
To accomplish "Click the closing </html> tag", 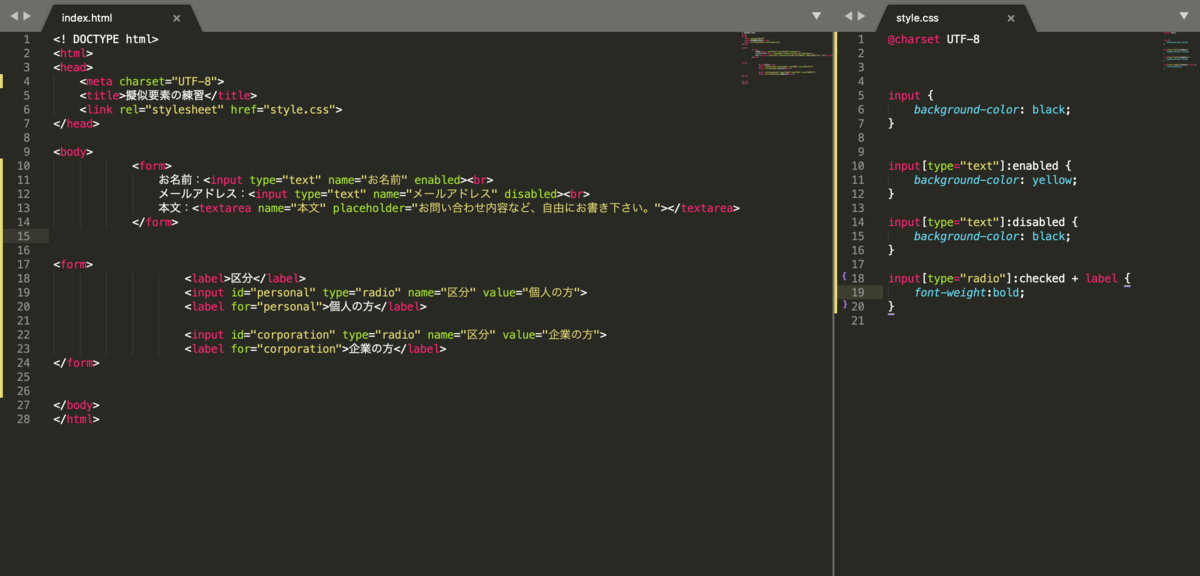I will coord(77,419).
